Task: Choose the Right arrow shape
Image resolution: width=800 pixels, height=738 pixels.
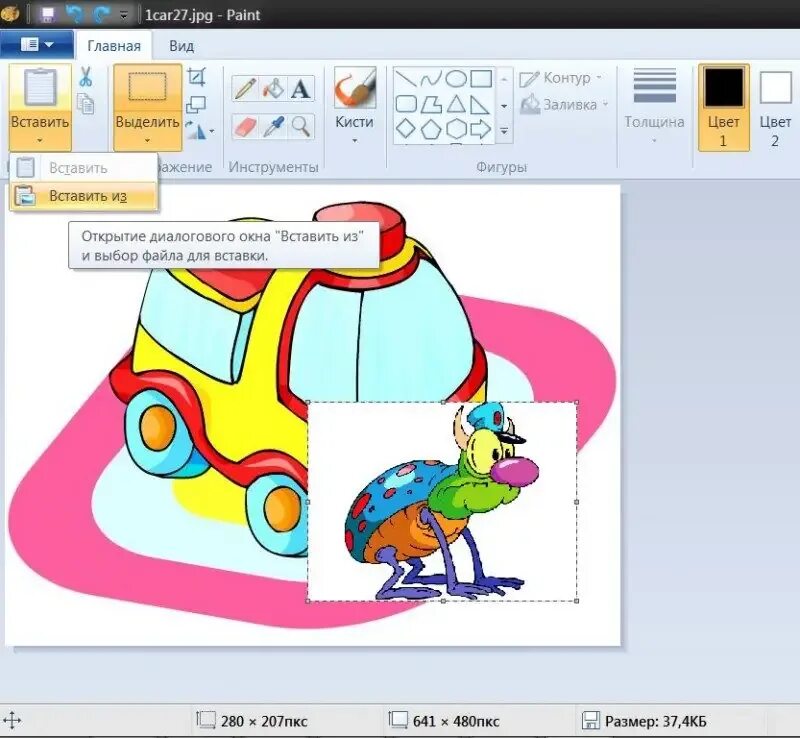Action: point(481,129)
